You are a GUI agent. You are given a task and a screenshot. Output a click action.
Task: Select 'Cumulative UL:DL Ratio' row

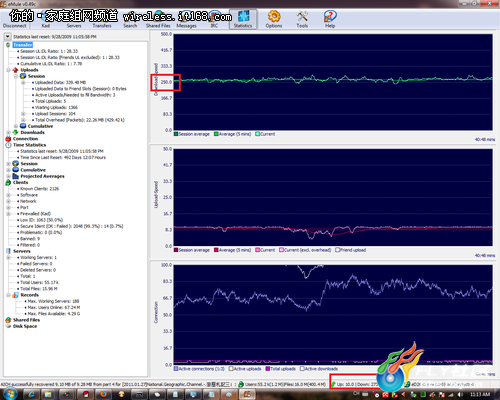click(51, 64)
